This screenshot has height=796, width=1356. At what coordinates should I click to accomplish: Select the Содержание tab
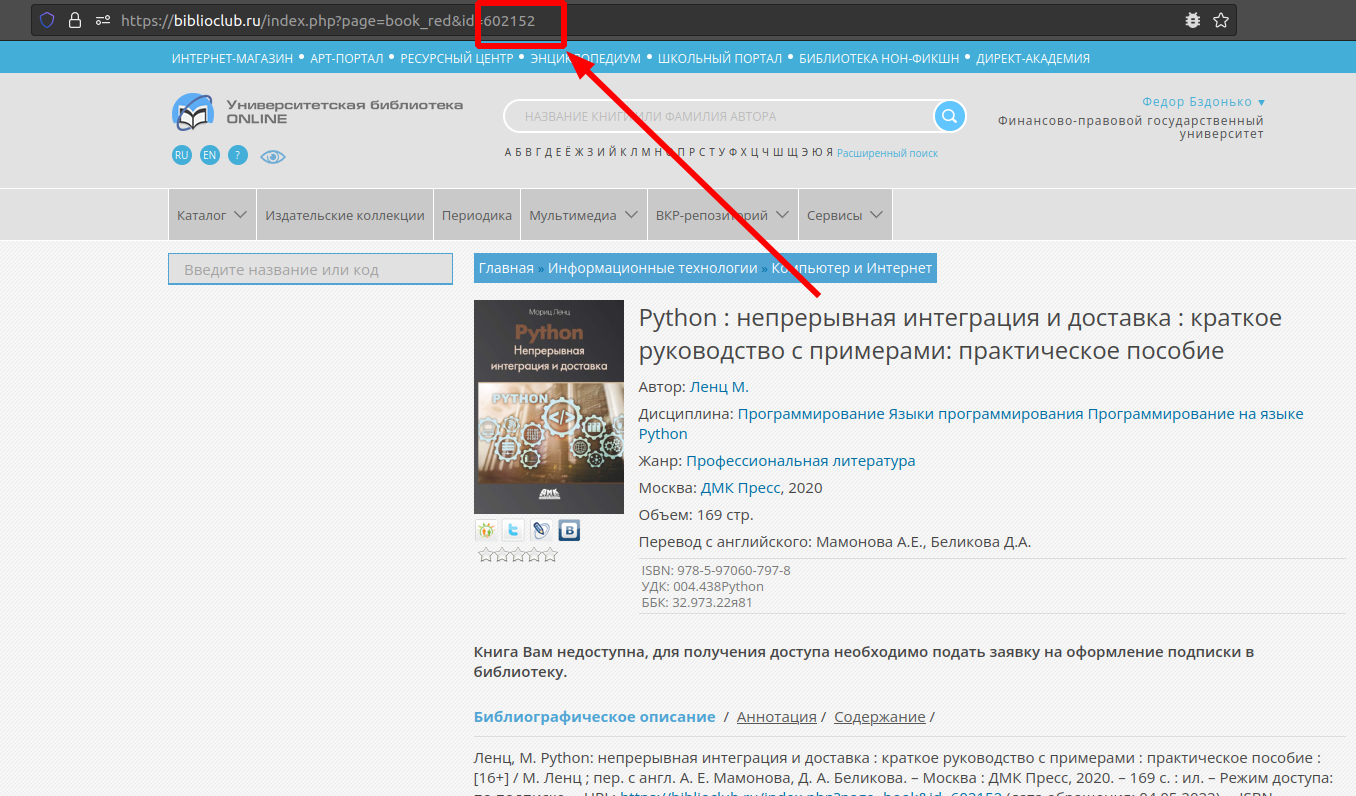(x=880, y=717)
